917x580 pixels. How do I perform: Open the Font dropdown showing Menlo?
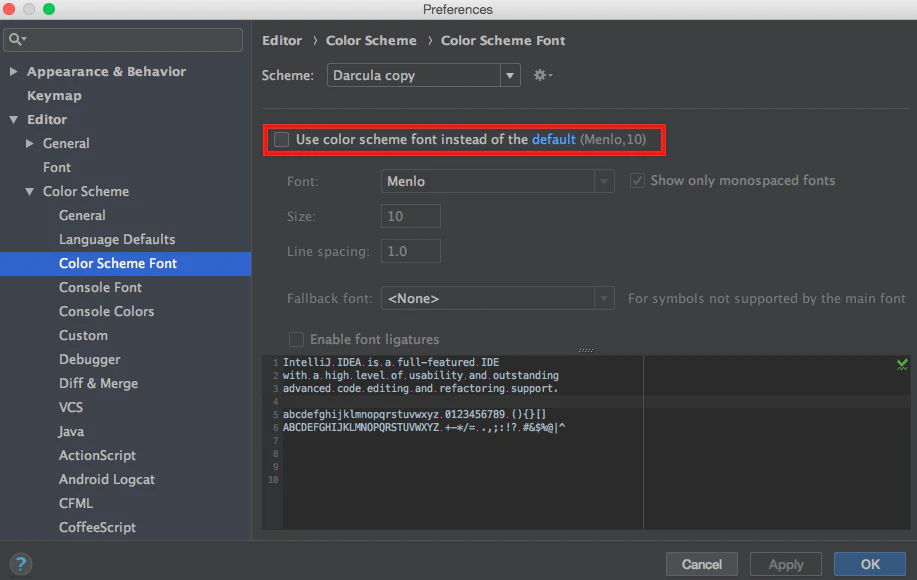497,181
